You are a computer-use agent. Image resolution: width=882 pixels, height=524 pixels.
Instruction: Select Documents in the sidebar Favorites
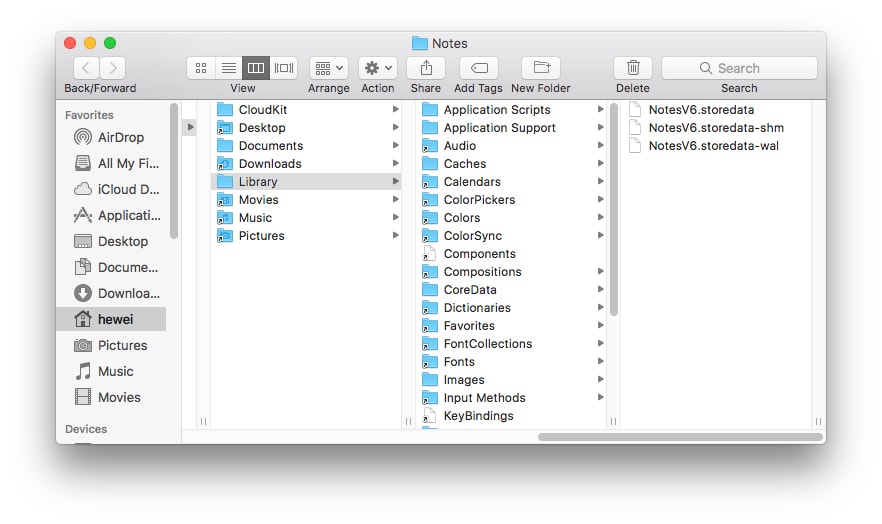pyautogui.click(x=110, y=267)
